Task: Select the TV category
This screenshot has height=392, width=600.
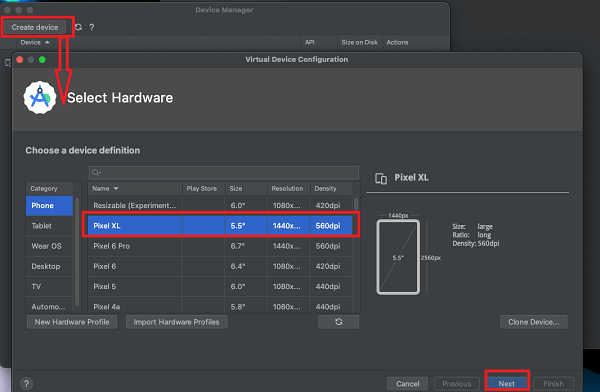Action: pyautogui.click(x=49, y=287)
